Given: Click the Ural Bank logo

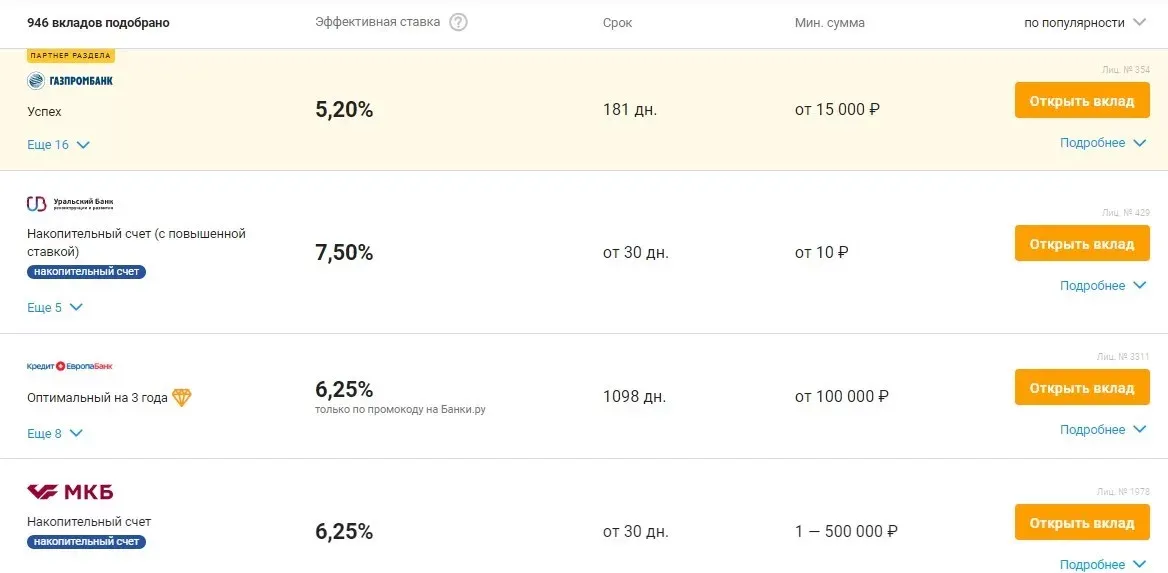Looking at the screenshot, I should coord(70,204).
